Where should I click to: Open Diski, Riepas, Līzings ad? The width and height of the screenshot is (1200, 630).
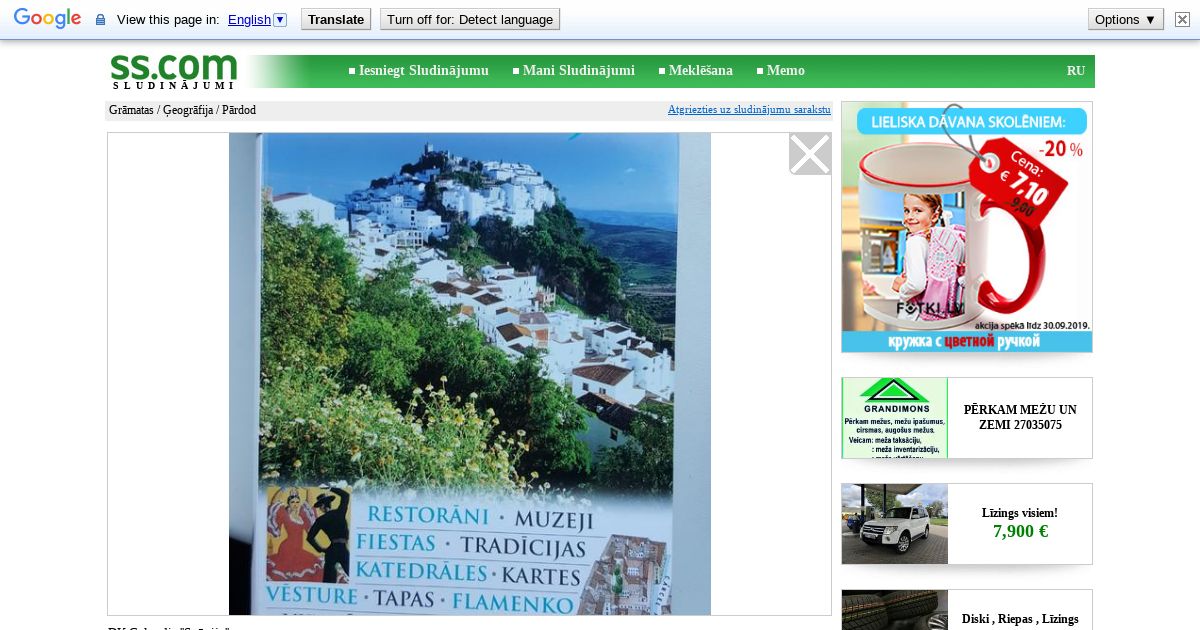1020,619
